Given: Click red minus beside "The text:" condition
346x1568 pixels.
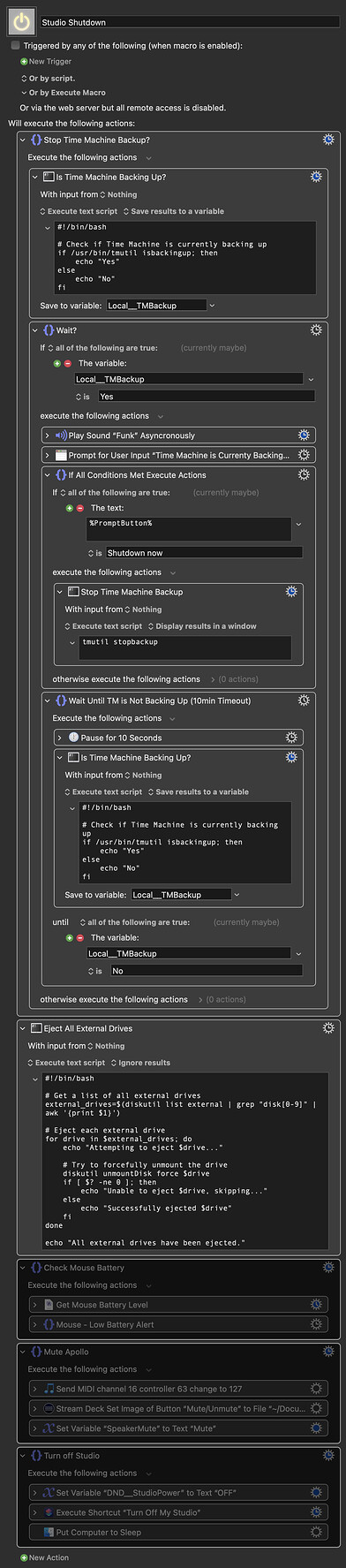Looking at the screenshot, I should tap(80, 508).
